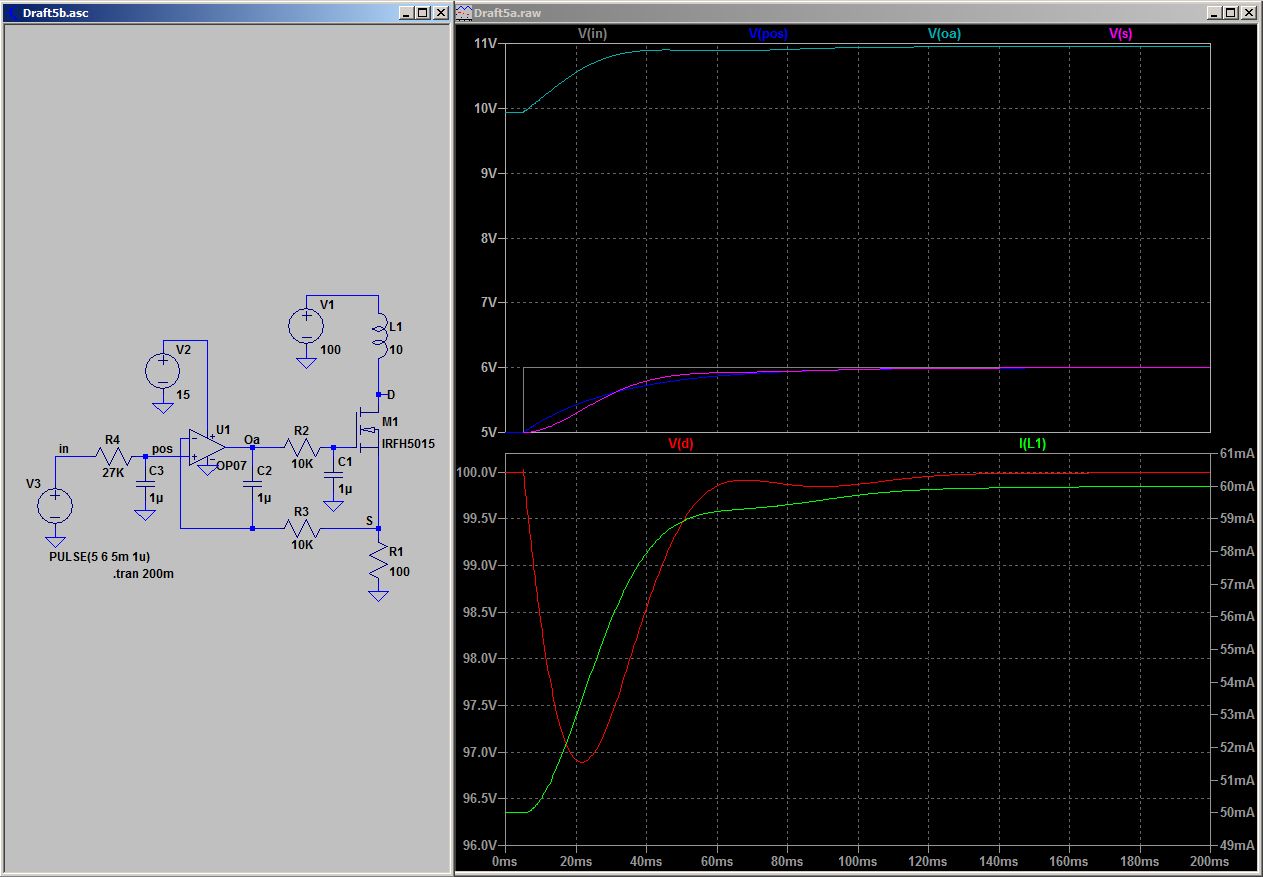This screenshot has width=1263, height=877.
Task: Click the 10K value under R2
Action: coord(303,464)
